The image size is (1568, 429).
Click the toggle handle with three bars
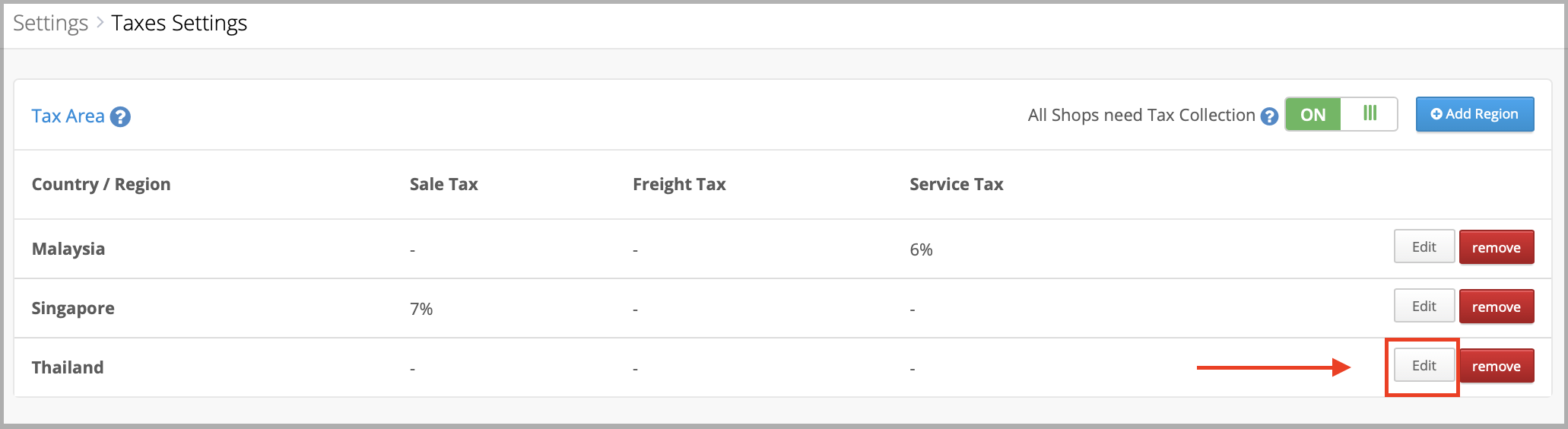click(x=1370, y=114)
